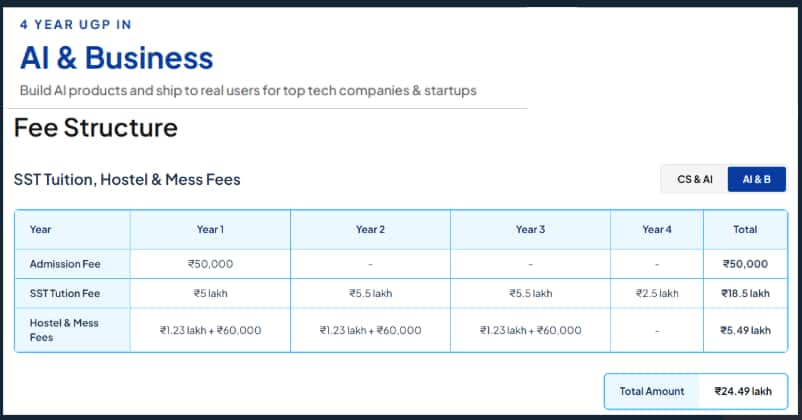Select the SST Tution Fee row label

point(65,294)
